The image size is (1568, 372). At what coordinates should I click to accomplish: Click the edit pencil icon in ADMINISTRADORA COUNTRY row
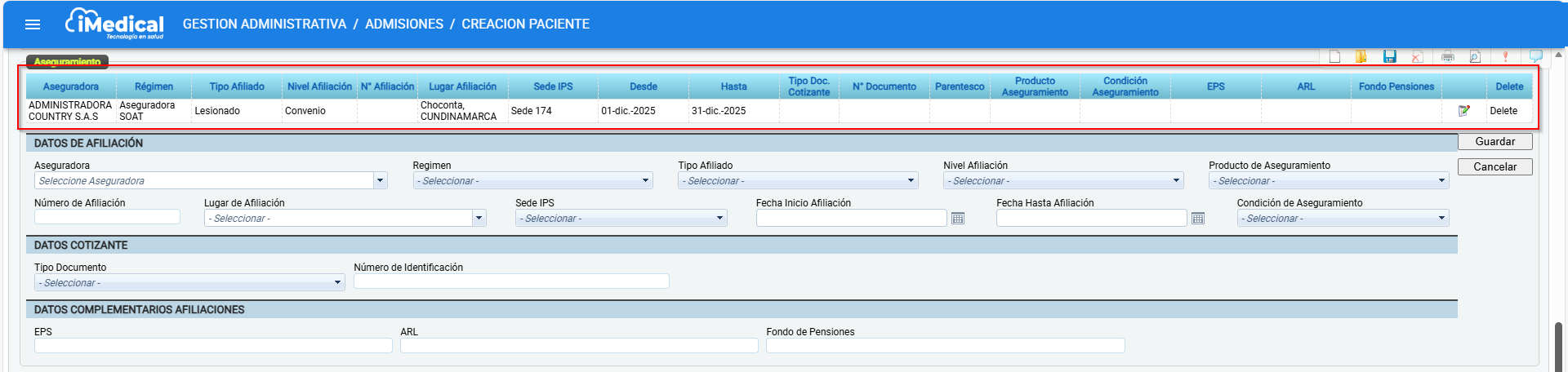[x=1464, y=111]
